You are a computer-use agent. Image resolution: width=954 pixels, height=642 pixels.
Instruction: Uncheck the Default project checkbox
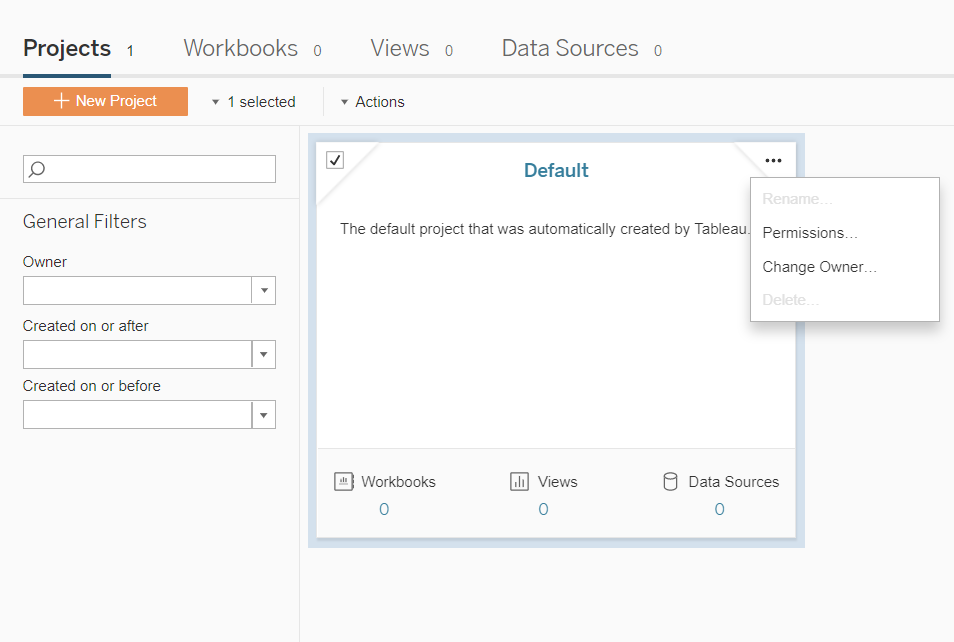coord(335,160)
